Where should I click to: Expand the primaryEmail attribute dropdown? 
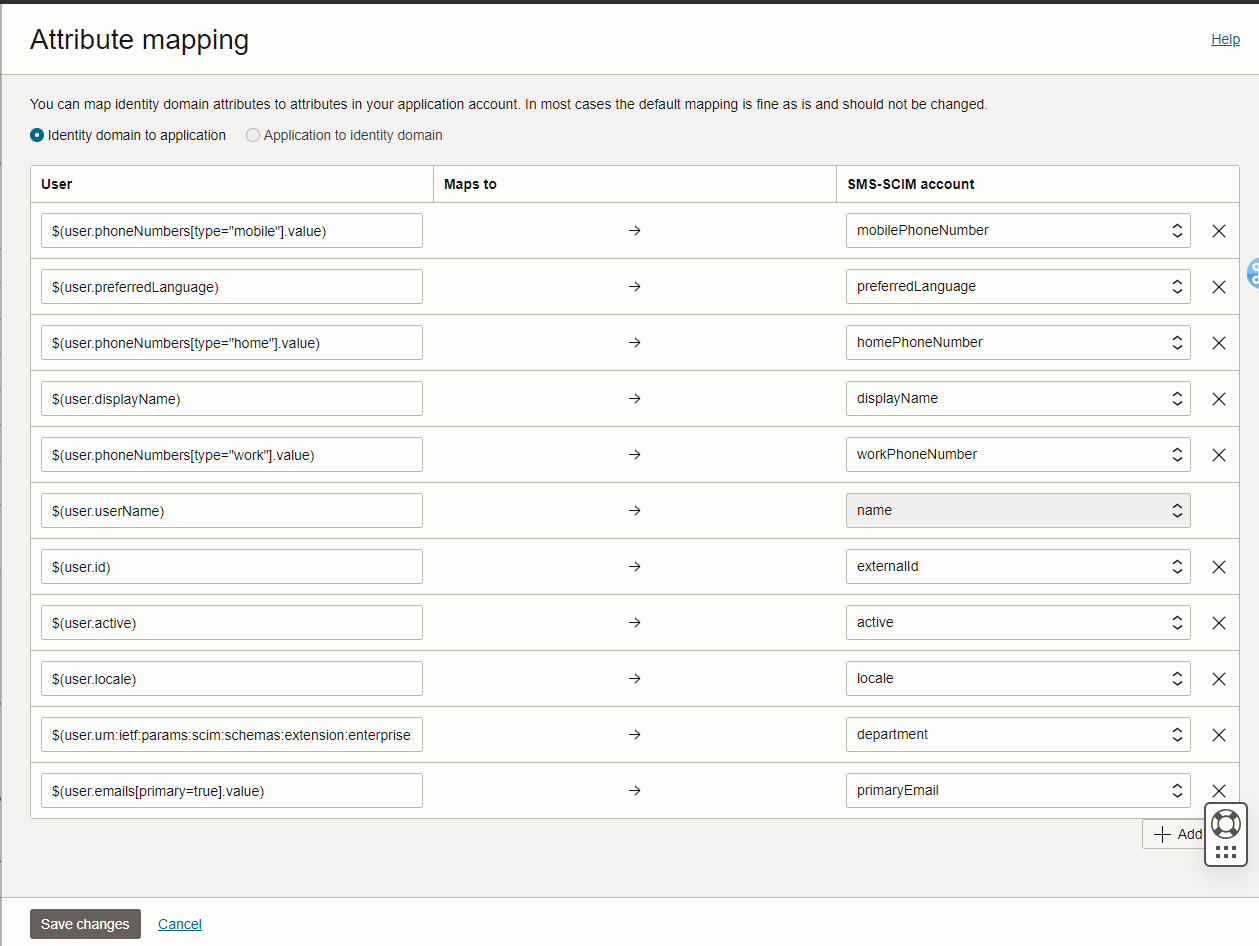tap(1017, 790)
